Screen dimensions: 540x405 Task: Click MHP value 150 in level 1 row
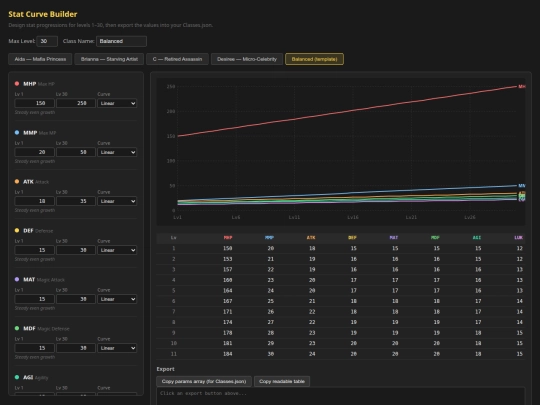pos(228,248)
